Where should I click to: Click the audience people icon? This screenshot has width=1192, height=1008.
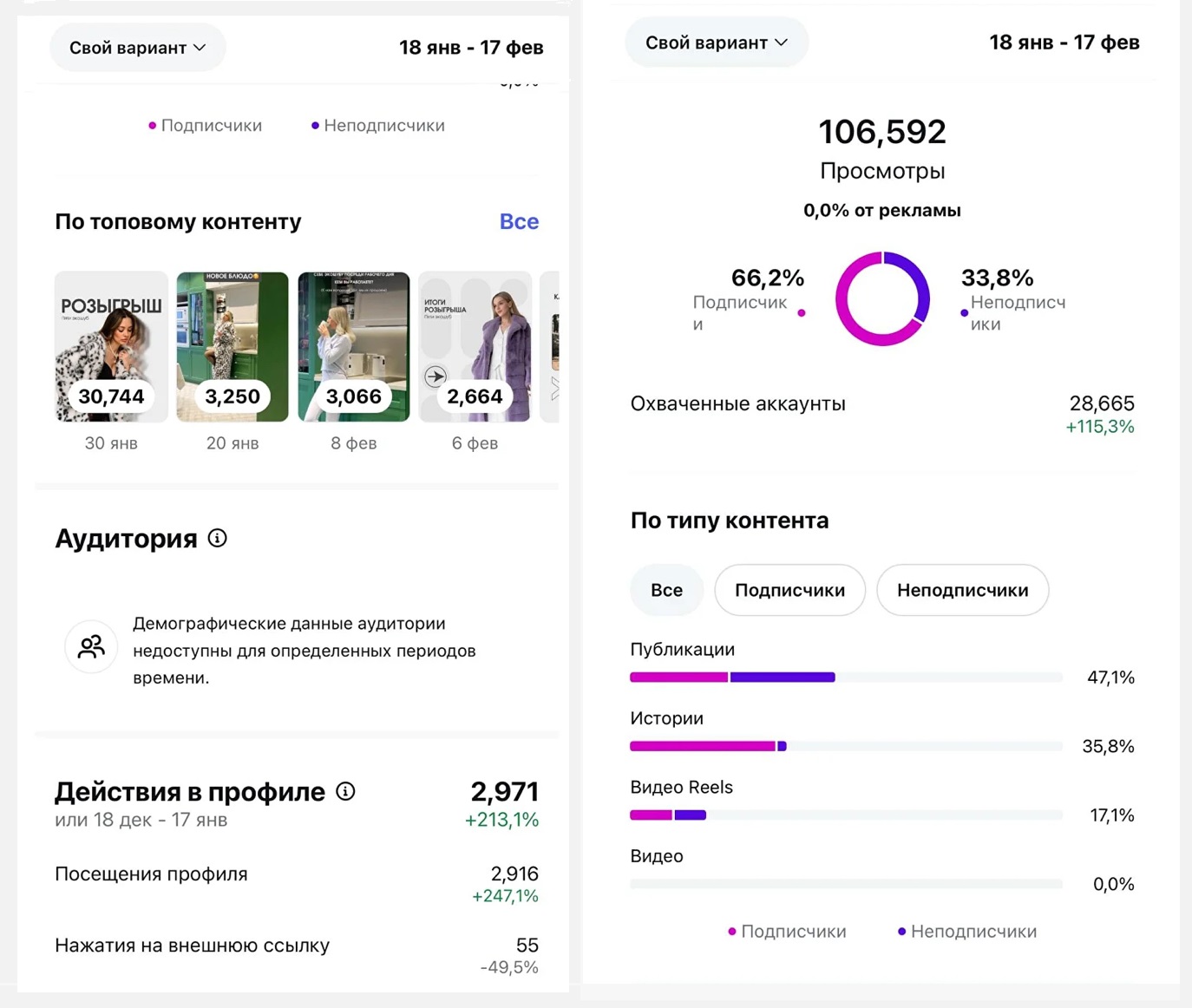pyautogui.click(x=91, y=646)
